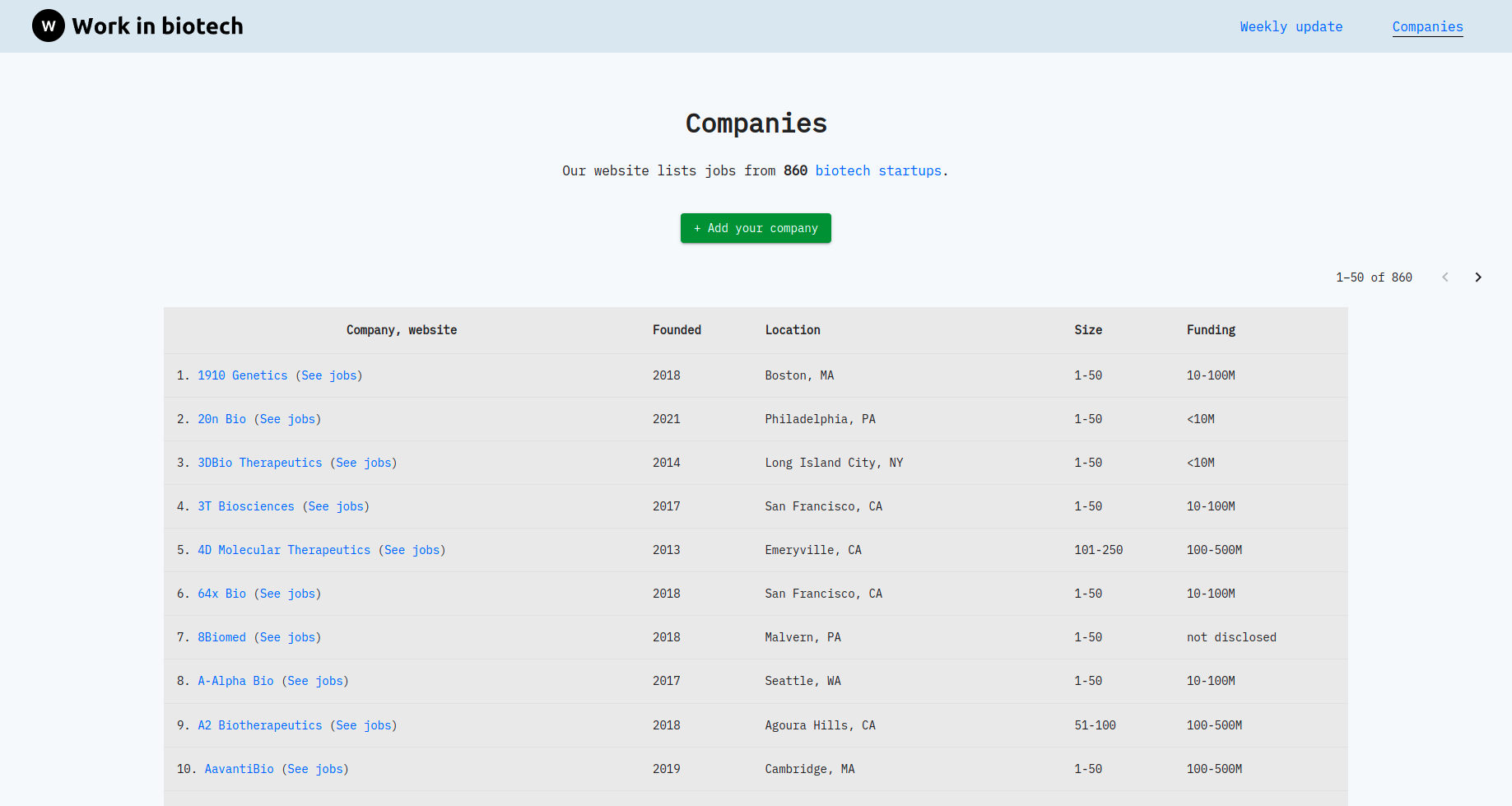Click the Work in biotech logo icon
1512x806 pixels.
click(x=49, y=26)
